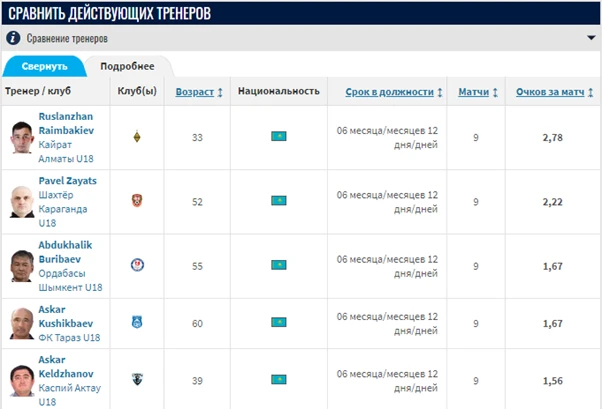Click the Ordabasy Shymkent club crest icon
The image size is (602, 409).
coord(137,265)
